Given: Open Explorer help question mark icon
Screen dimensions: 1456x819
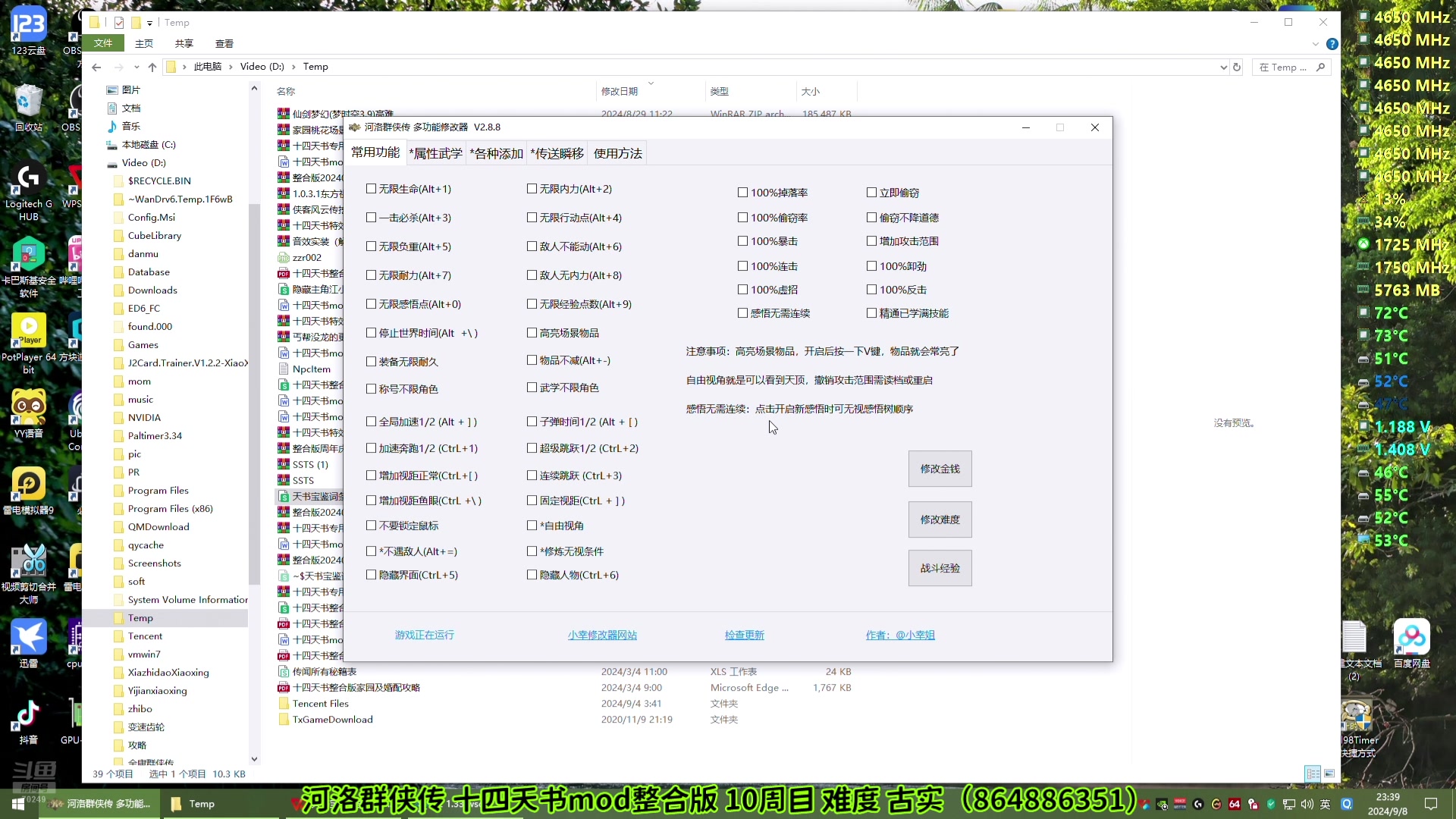Looking at the screenshot, I should coord(1332,44).
